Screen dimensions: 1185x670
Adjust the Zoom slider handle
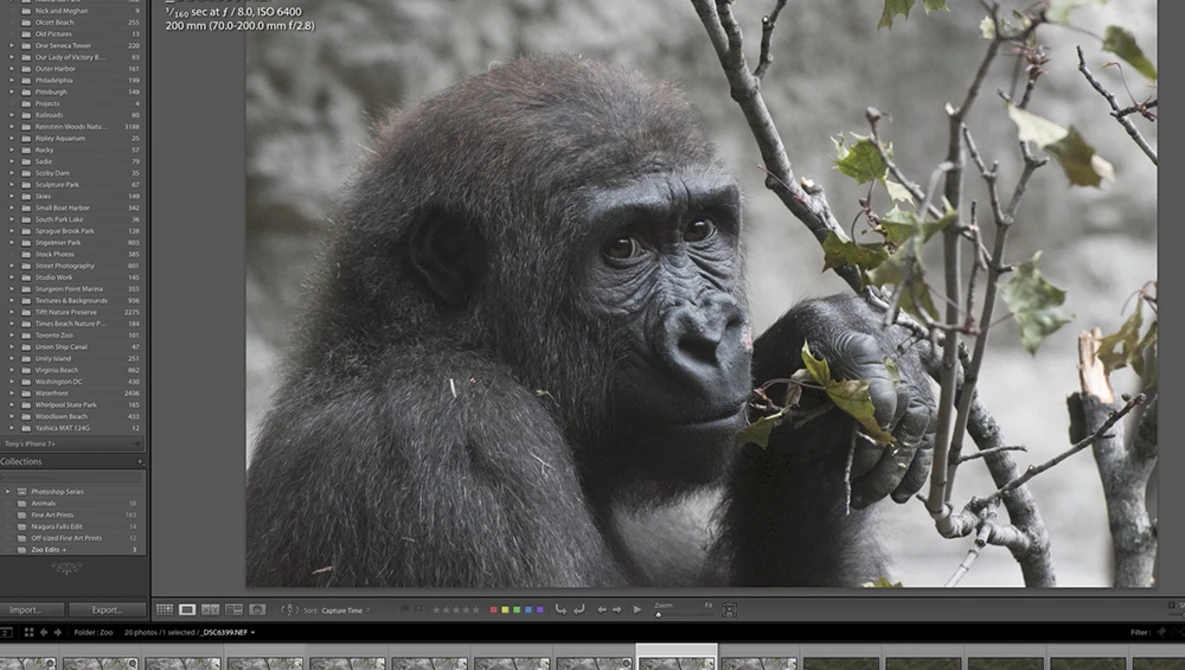(658, 615)
